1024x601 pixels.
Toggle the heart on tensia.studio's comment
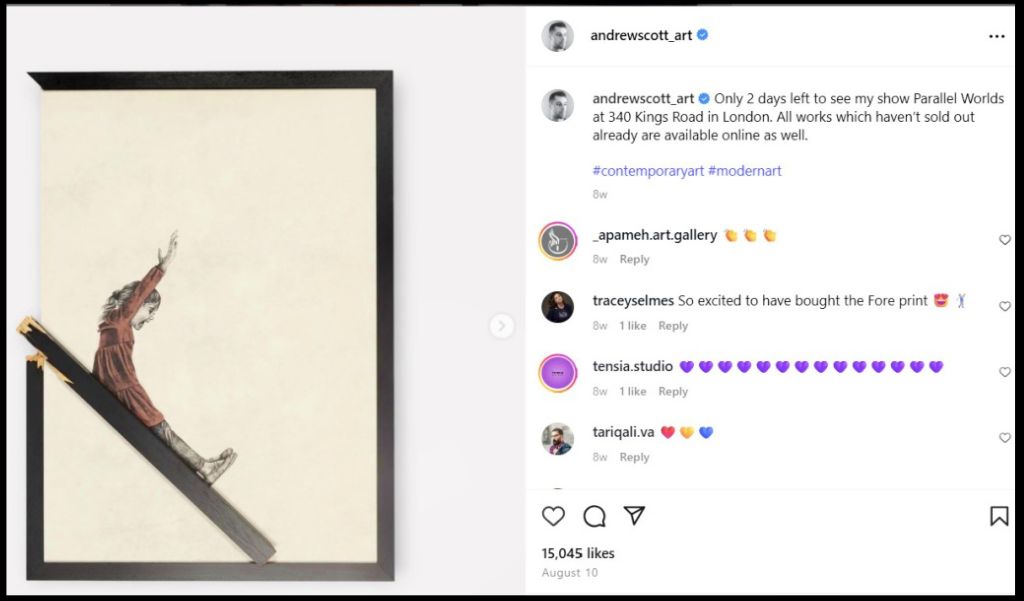pos(1005,372)
